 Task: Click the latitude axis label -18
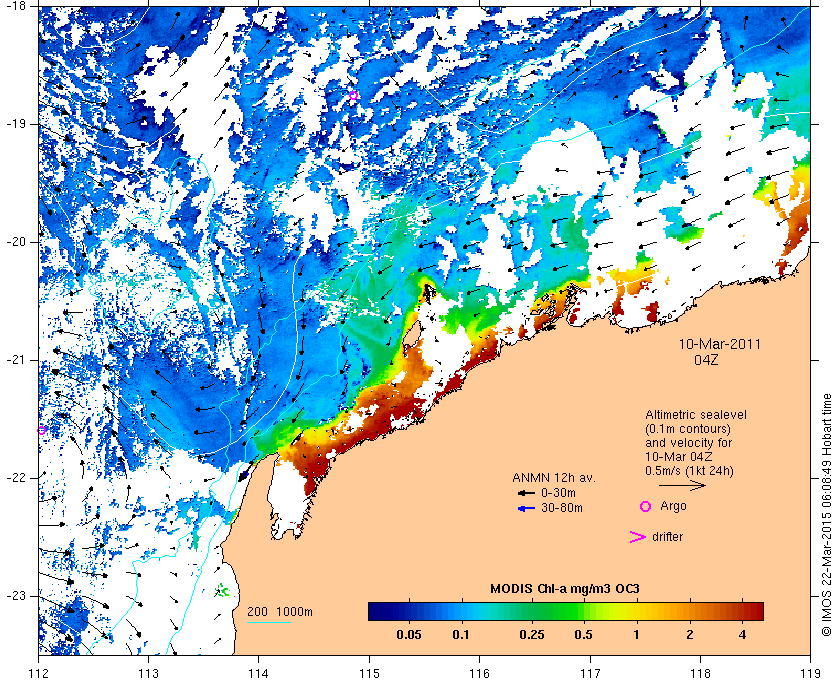click(x=15, y=6)
